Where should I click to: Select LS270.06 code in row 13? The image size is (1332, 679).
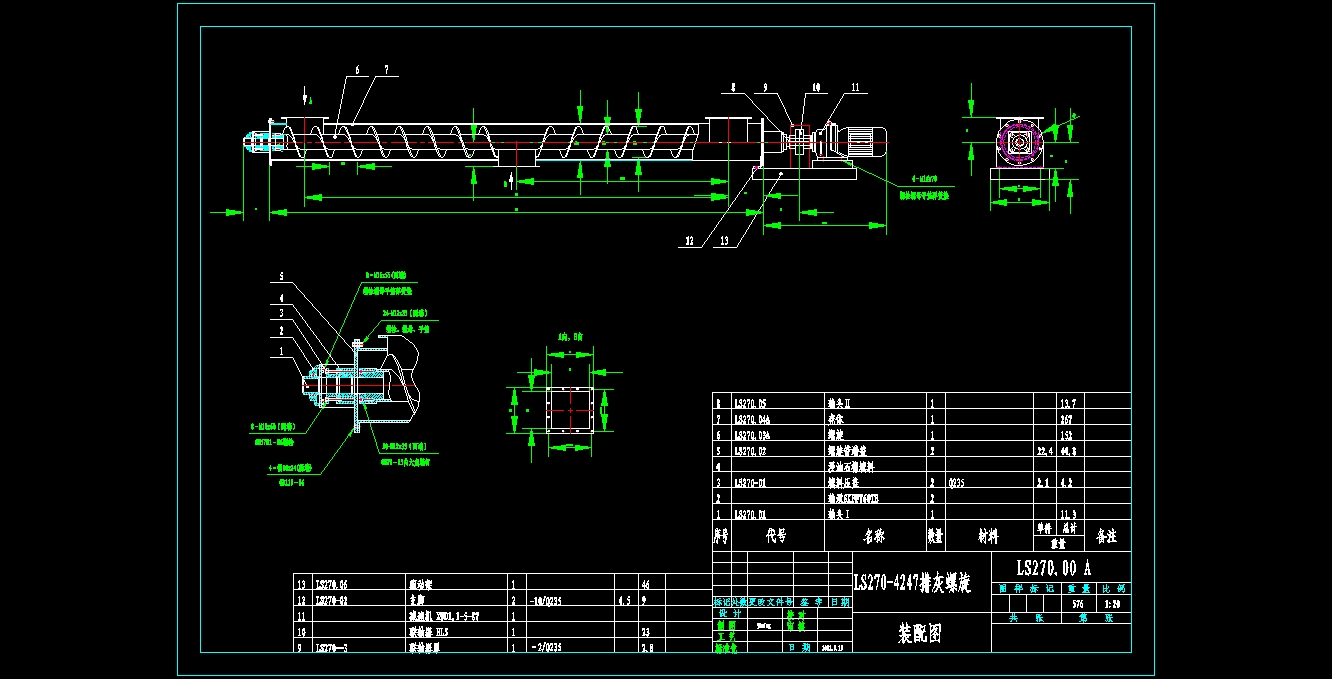(334, 584)
